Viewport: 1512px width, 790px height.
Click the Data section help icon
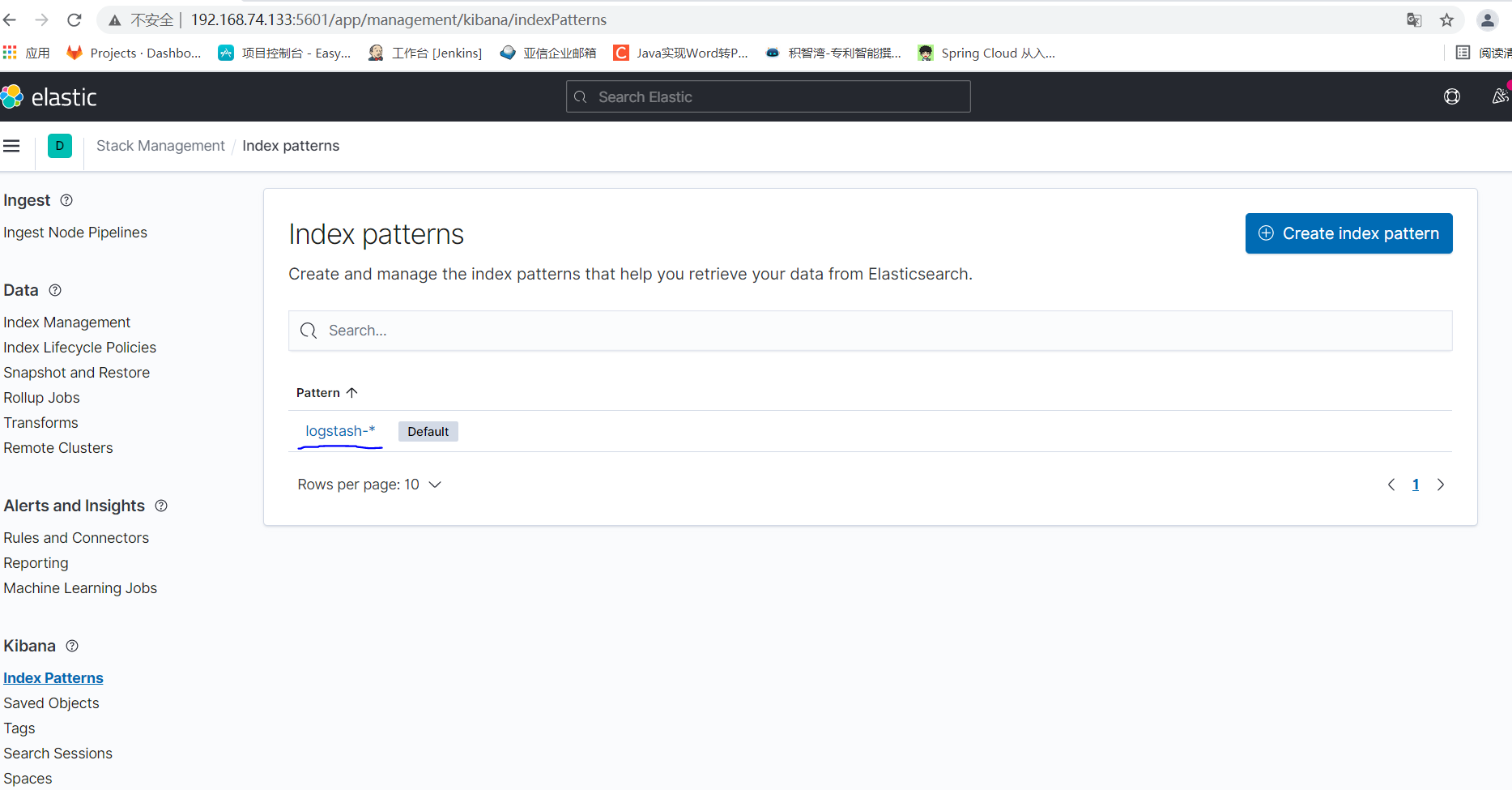pyautogui.click(x=55, y=290)
